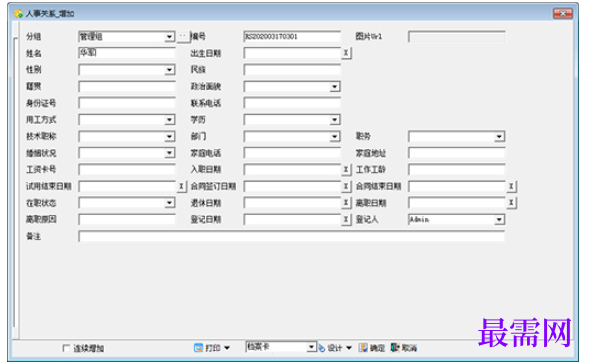Screen dimensions: 590x364
Task: Click the 联系电话 input field
Action: [292, 103]
